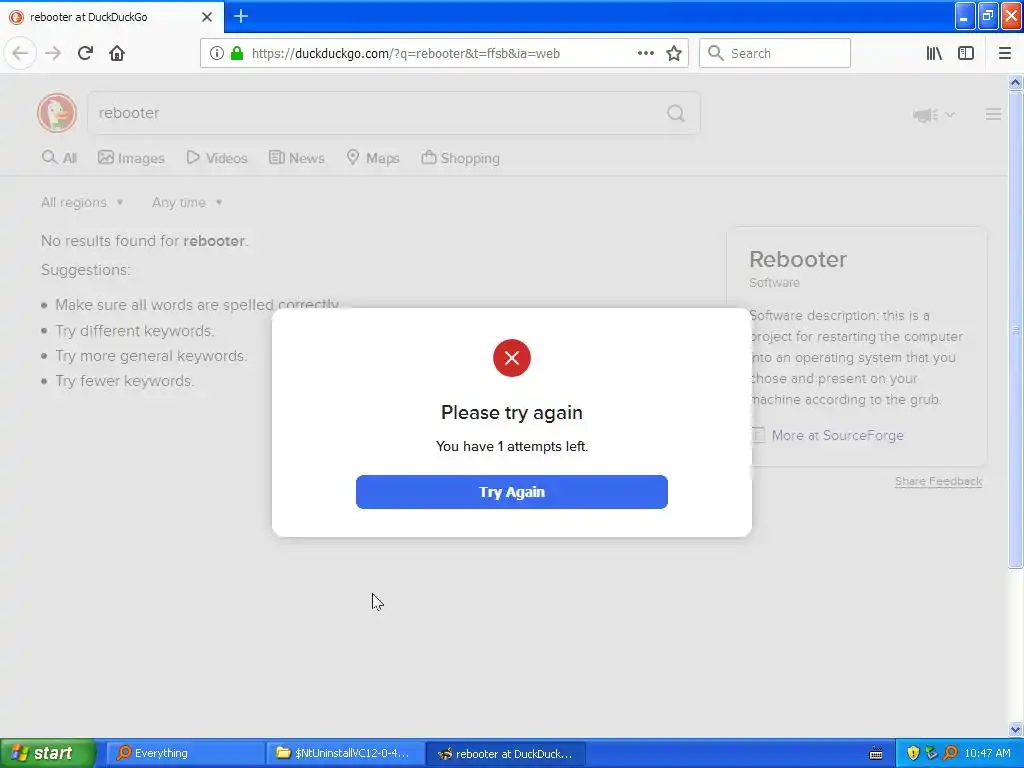
Task: Click the Rebooter heading in info box
Action: point(797,259)
